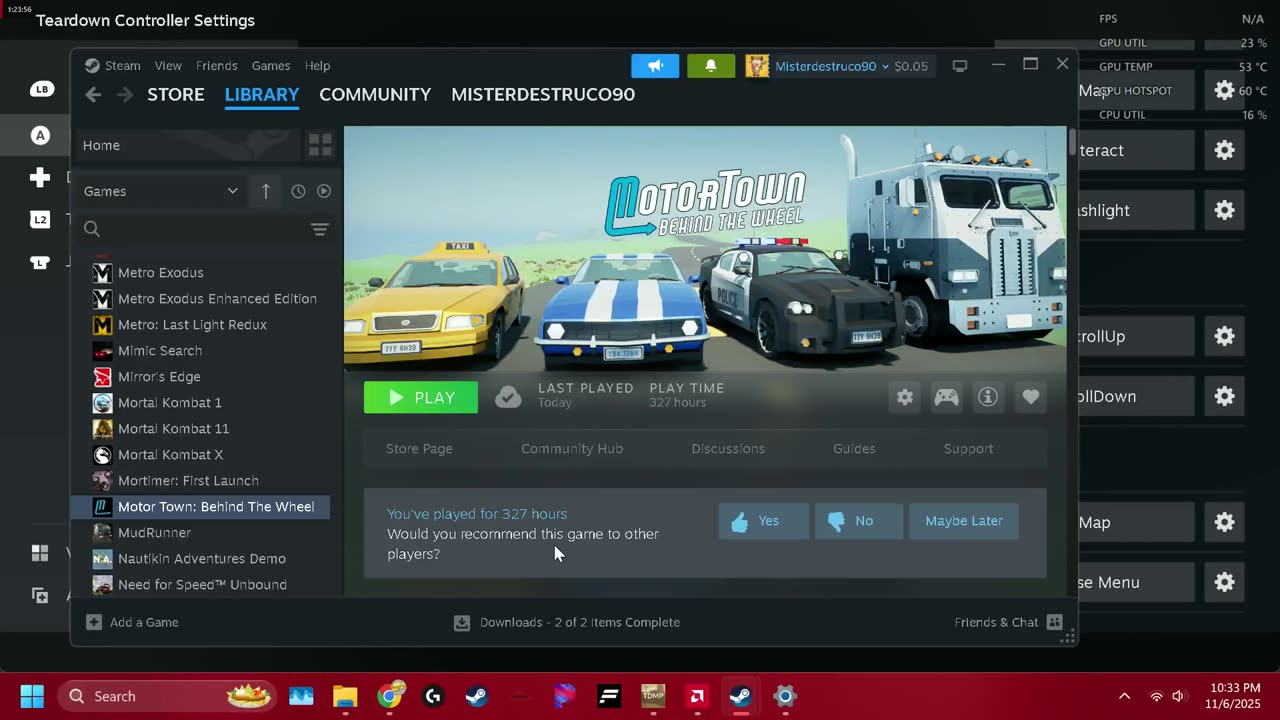Open the Games menu in menu bar

(270, 66)
